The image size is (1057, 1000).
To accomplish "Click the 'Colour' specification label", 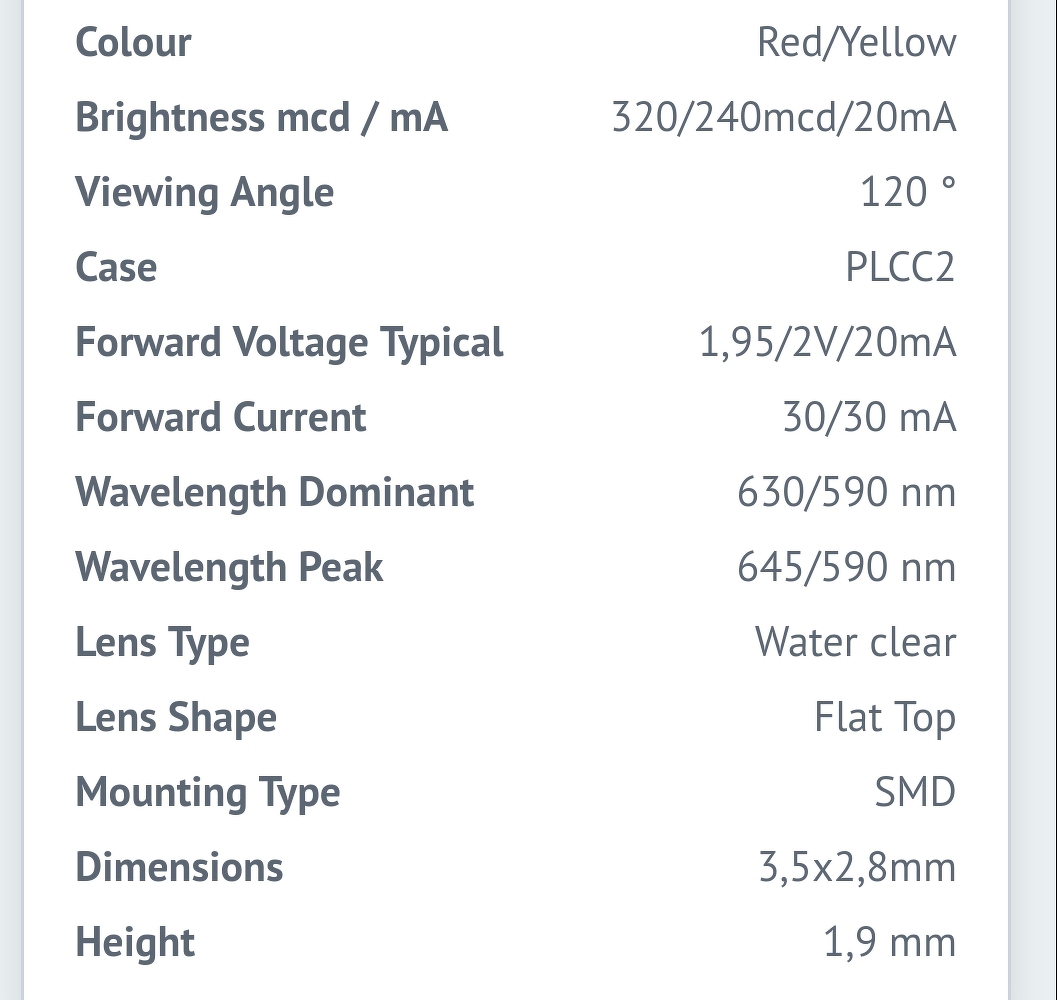I will pyautogui.click(x=133, y=43).
